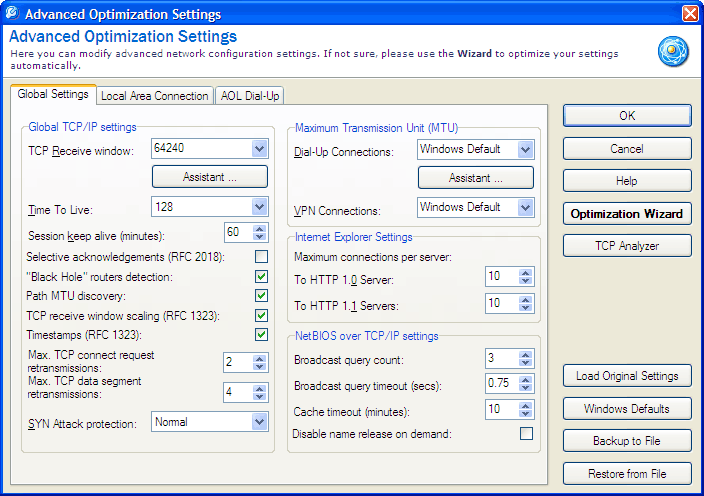This screenshot has height=496, width=704.
Task: Decrease HTTP 1.1 Servers max connections
Action: [525, 307]
